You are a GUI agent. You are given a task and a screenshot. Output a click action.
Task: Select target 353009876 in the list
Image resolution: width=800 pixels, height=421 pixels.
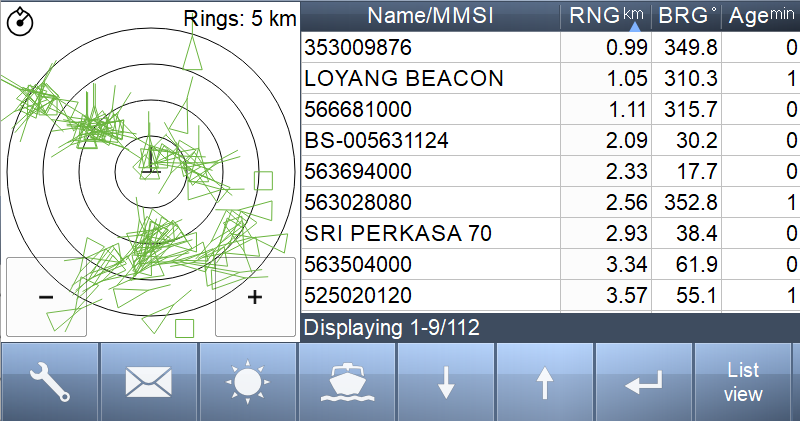click(x=551, y=47)
